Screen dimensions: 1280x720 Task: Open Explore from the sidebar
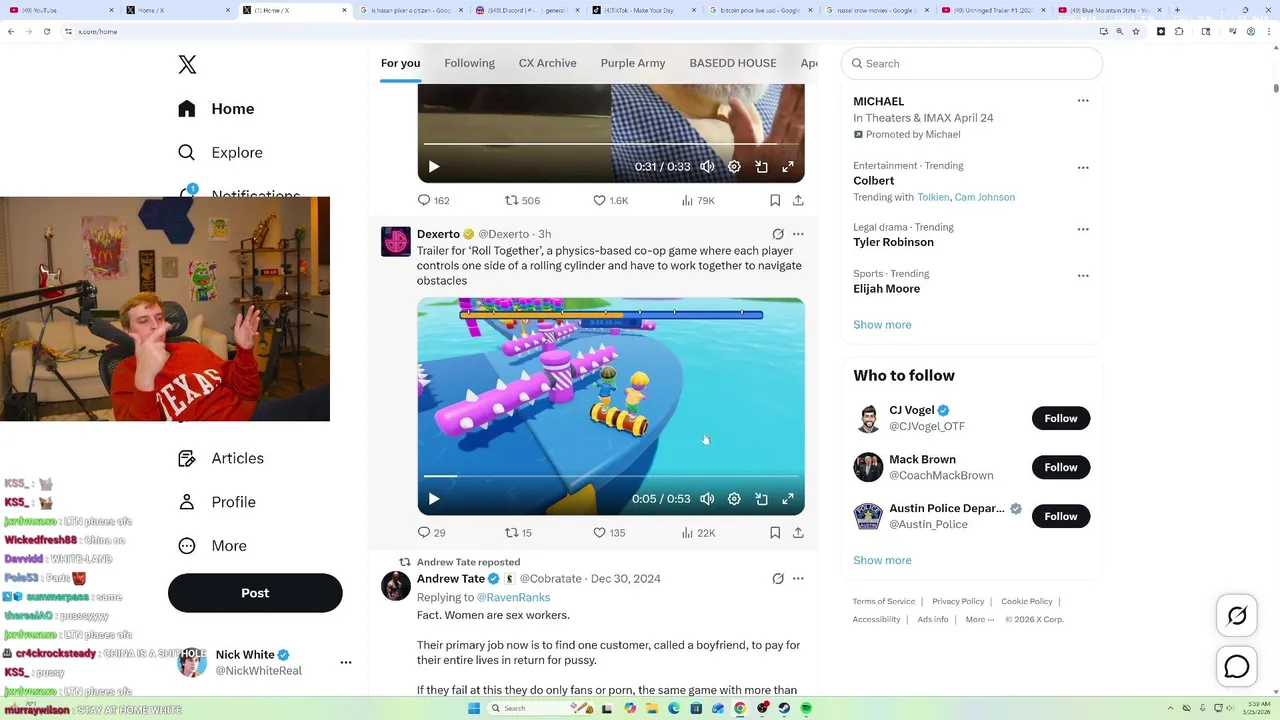click(x=220, y=153)
